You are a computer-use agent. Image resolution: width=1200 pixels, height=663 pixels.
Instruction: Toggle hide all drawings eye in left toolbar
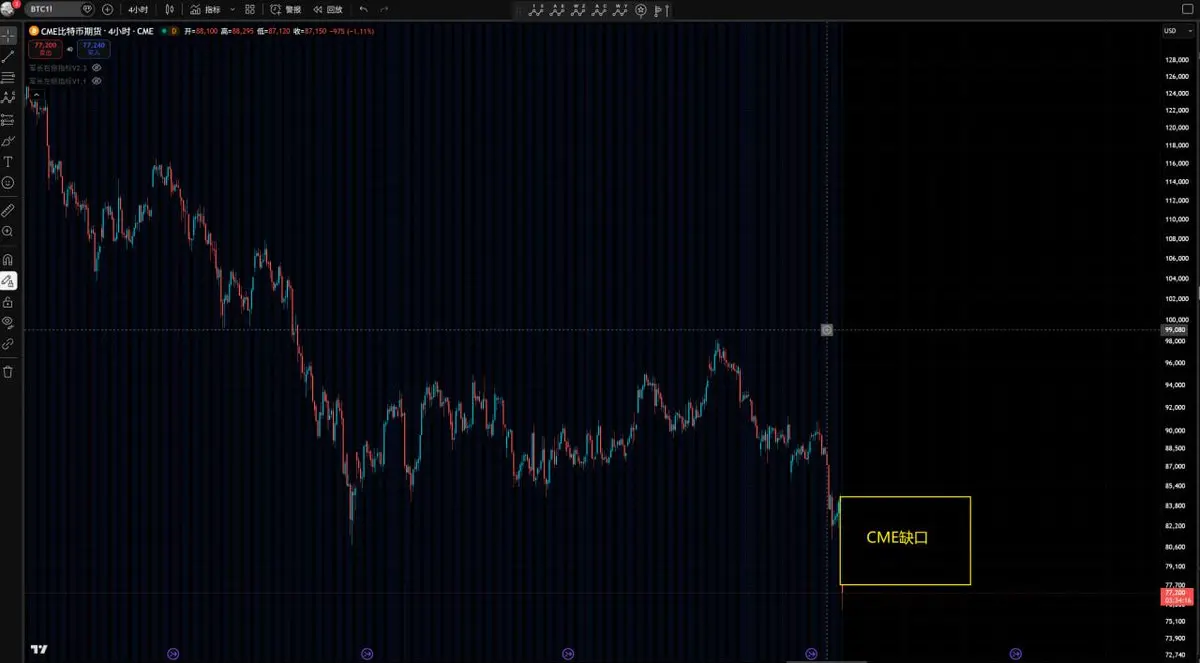(8, 323)
